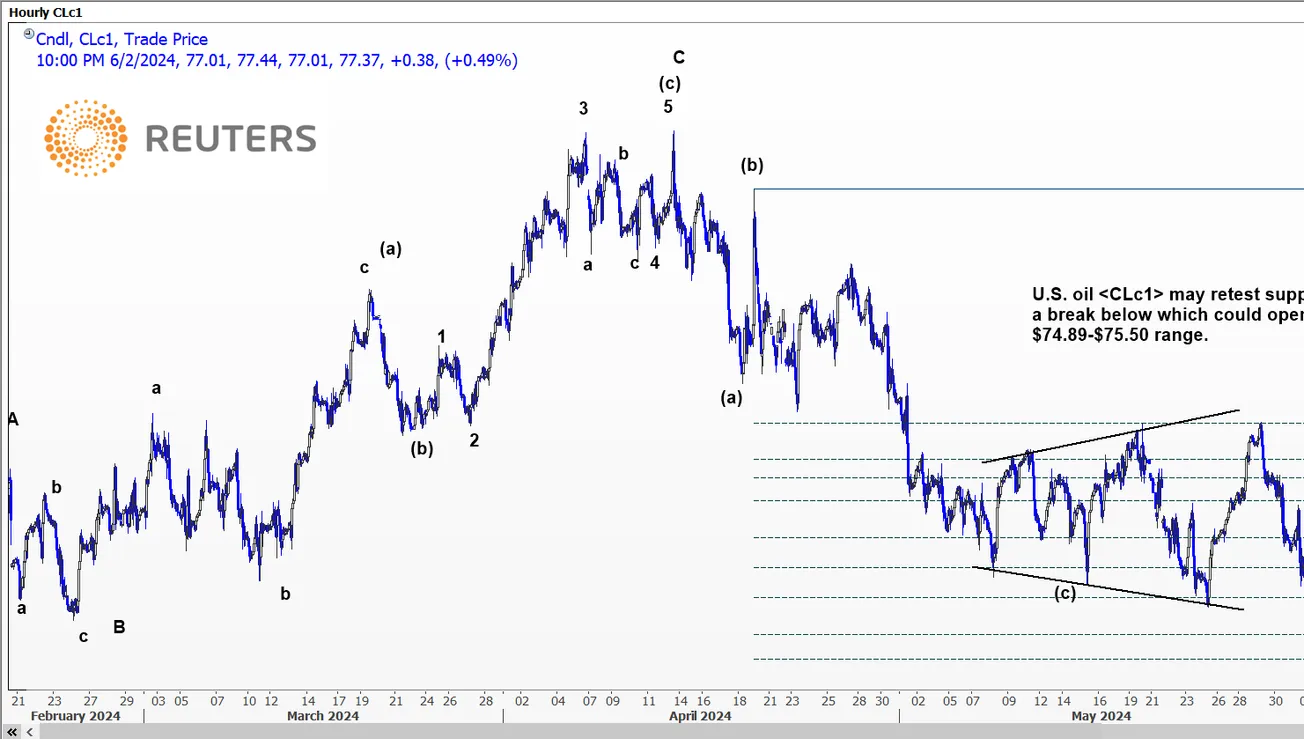The height and width of the screenshot is (739, 1304).
Task: Select the upper rising wedge trendline
Action: point(1110,436)
